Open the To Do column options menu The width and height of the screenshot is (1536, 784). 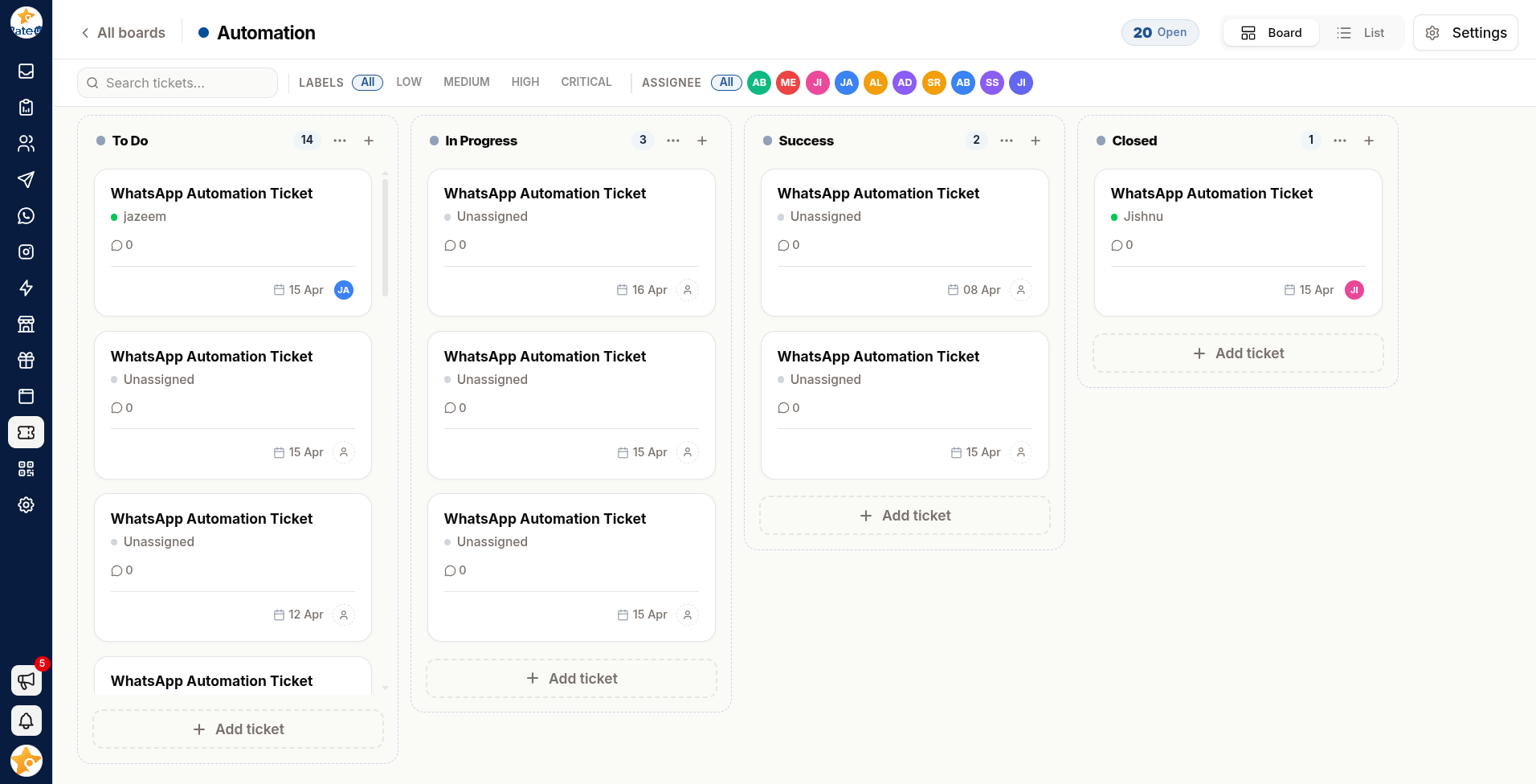[340, 141]
